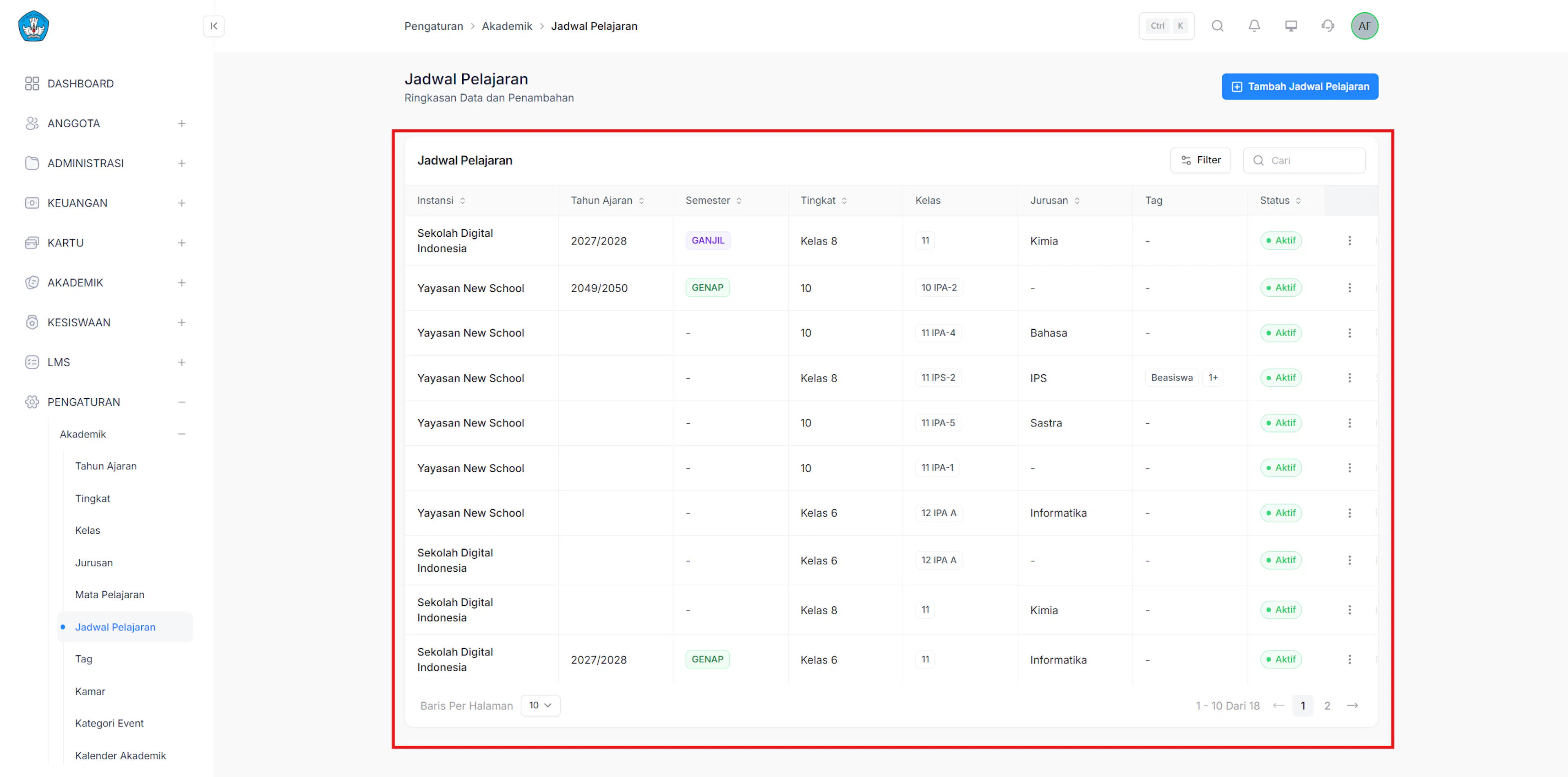Open the rows per page dropdown
The width and height of the screenshot is (1568, 777).
coord(540,706)
